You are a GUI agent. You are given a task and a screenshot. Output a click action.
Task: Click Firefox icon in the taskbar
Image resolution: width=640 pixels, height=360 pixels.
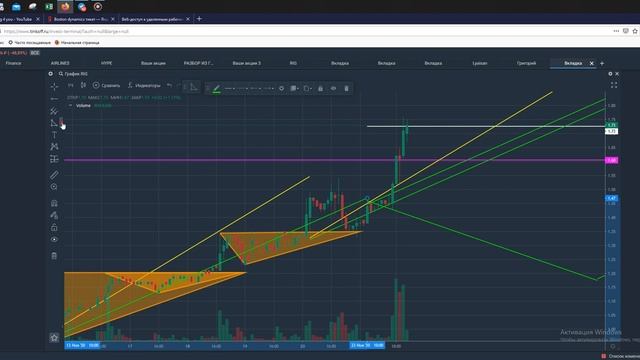(x=65, y=7)
